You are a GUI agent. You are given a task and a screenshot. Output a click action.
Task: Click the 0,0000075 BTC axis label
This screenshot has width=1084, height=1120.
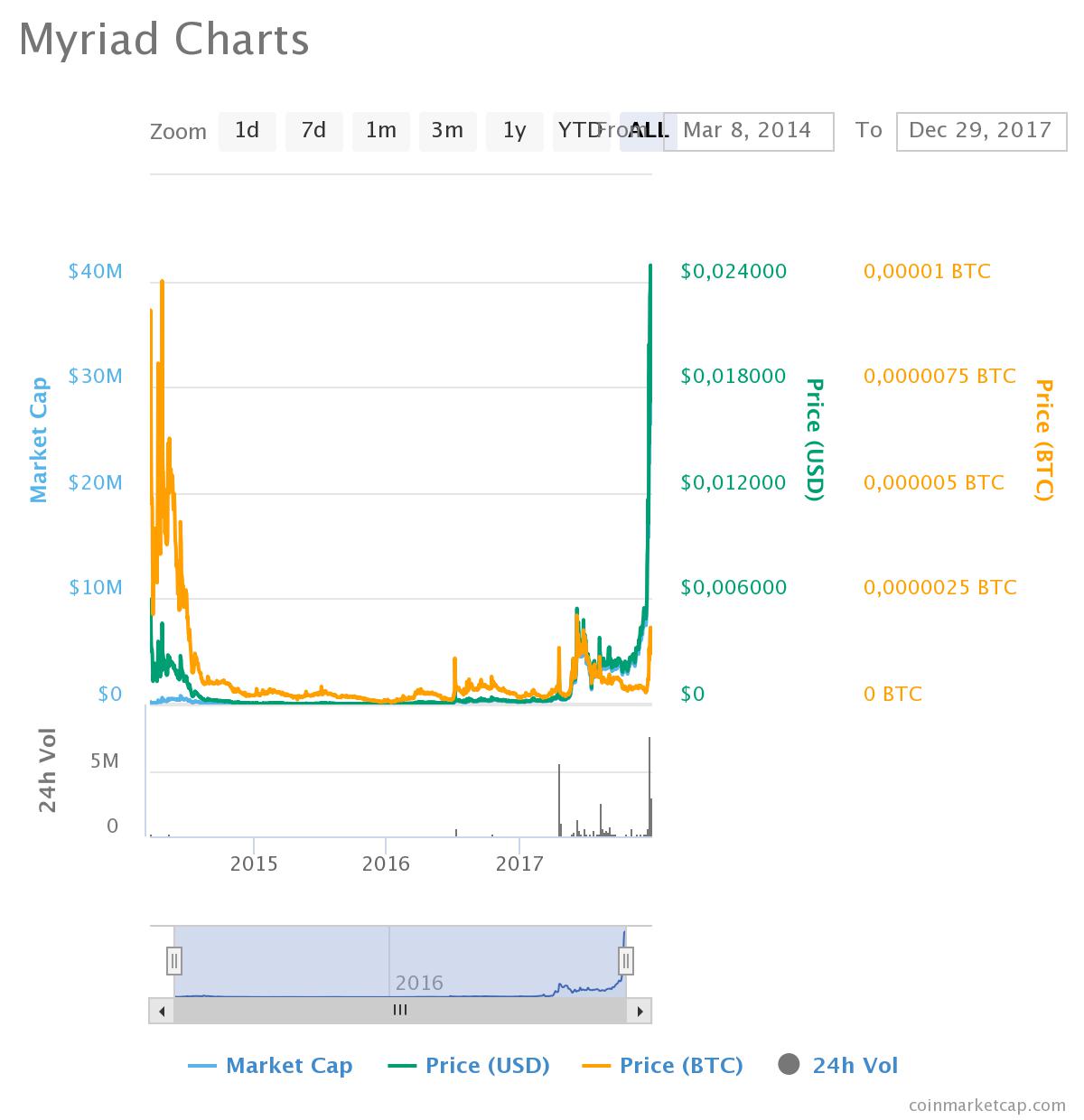tap(939, 376)
